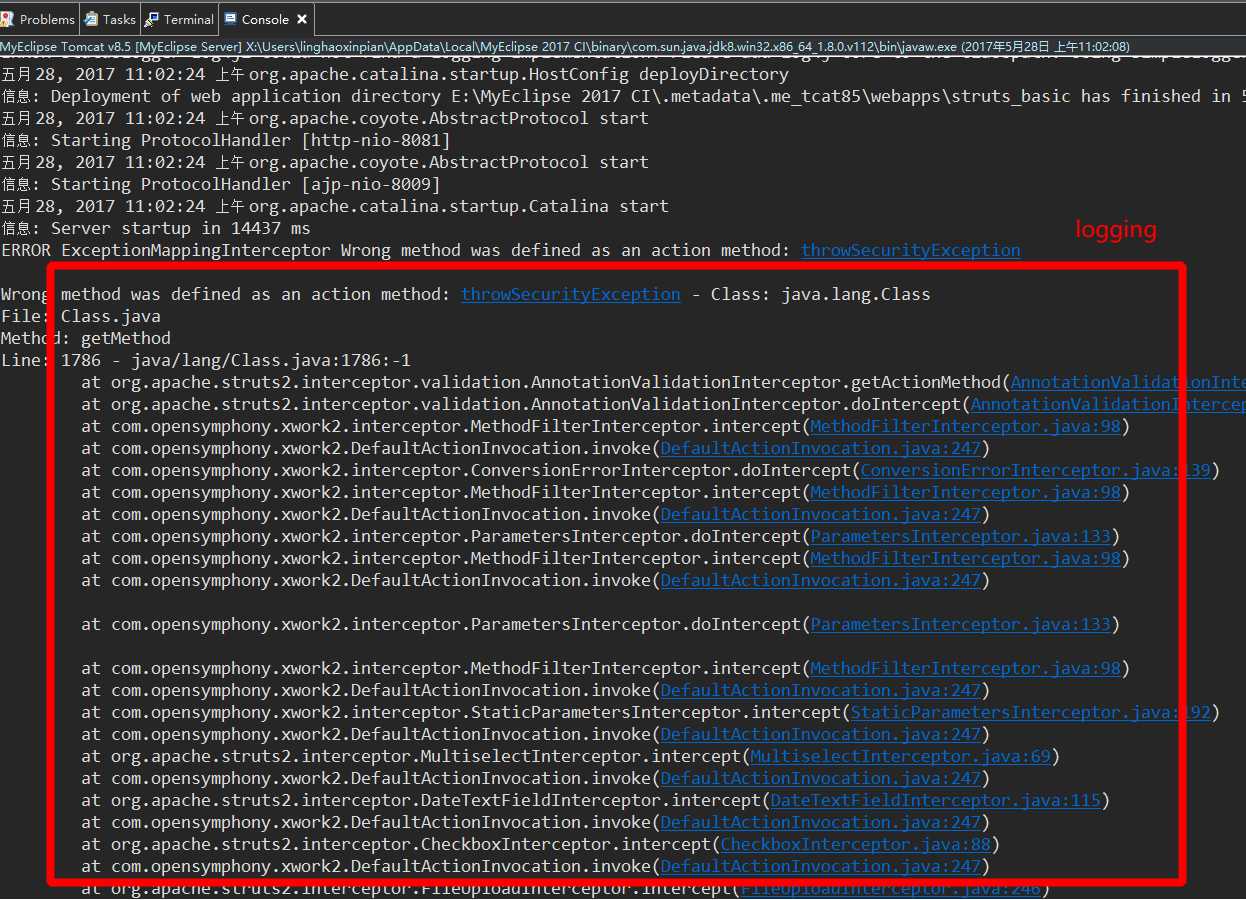Click the 'Server startup in 14437 ms' line
Viewport: 1246px width, 900px height.
click(x=155, y=228)
